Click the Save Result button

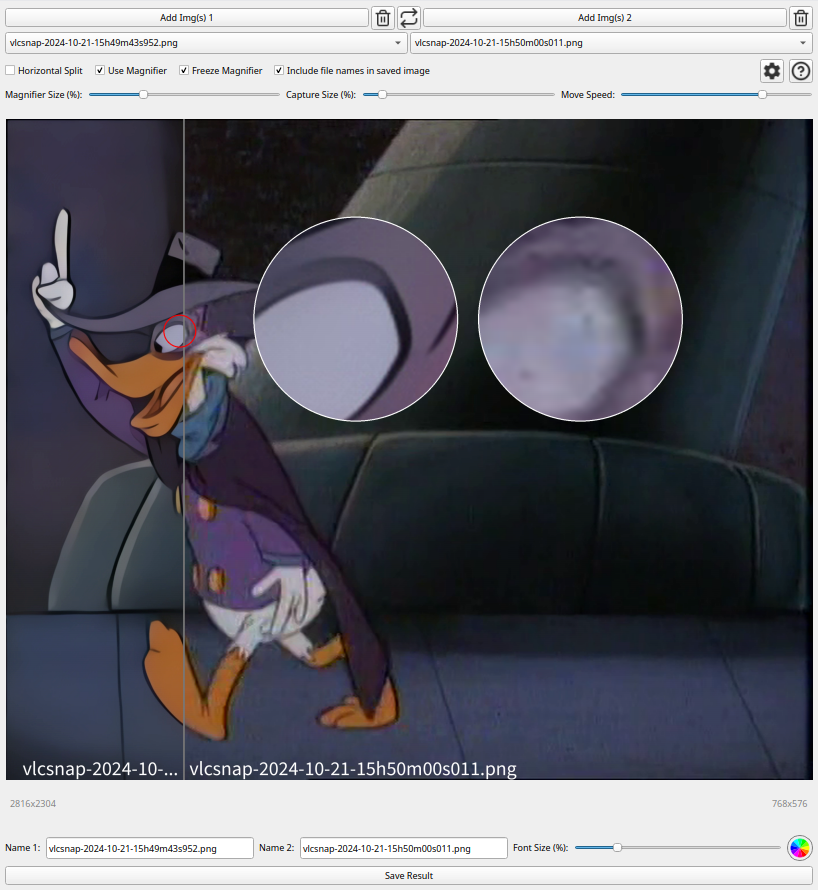pos(409,875)
